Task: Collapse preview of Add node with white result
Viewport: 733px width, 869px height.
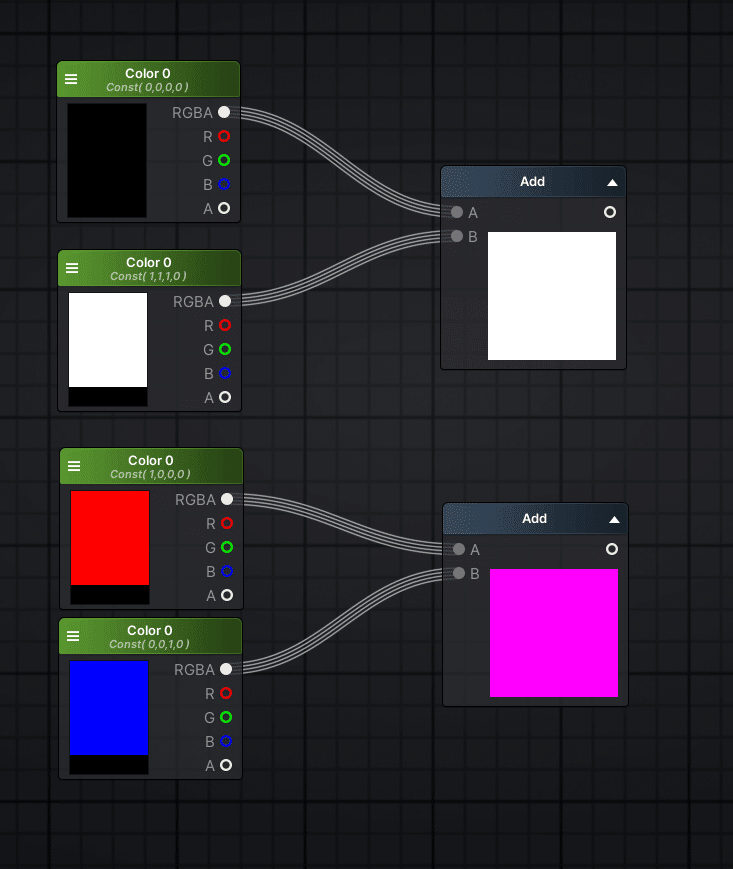Action: click(x=612, y=182)
